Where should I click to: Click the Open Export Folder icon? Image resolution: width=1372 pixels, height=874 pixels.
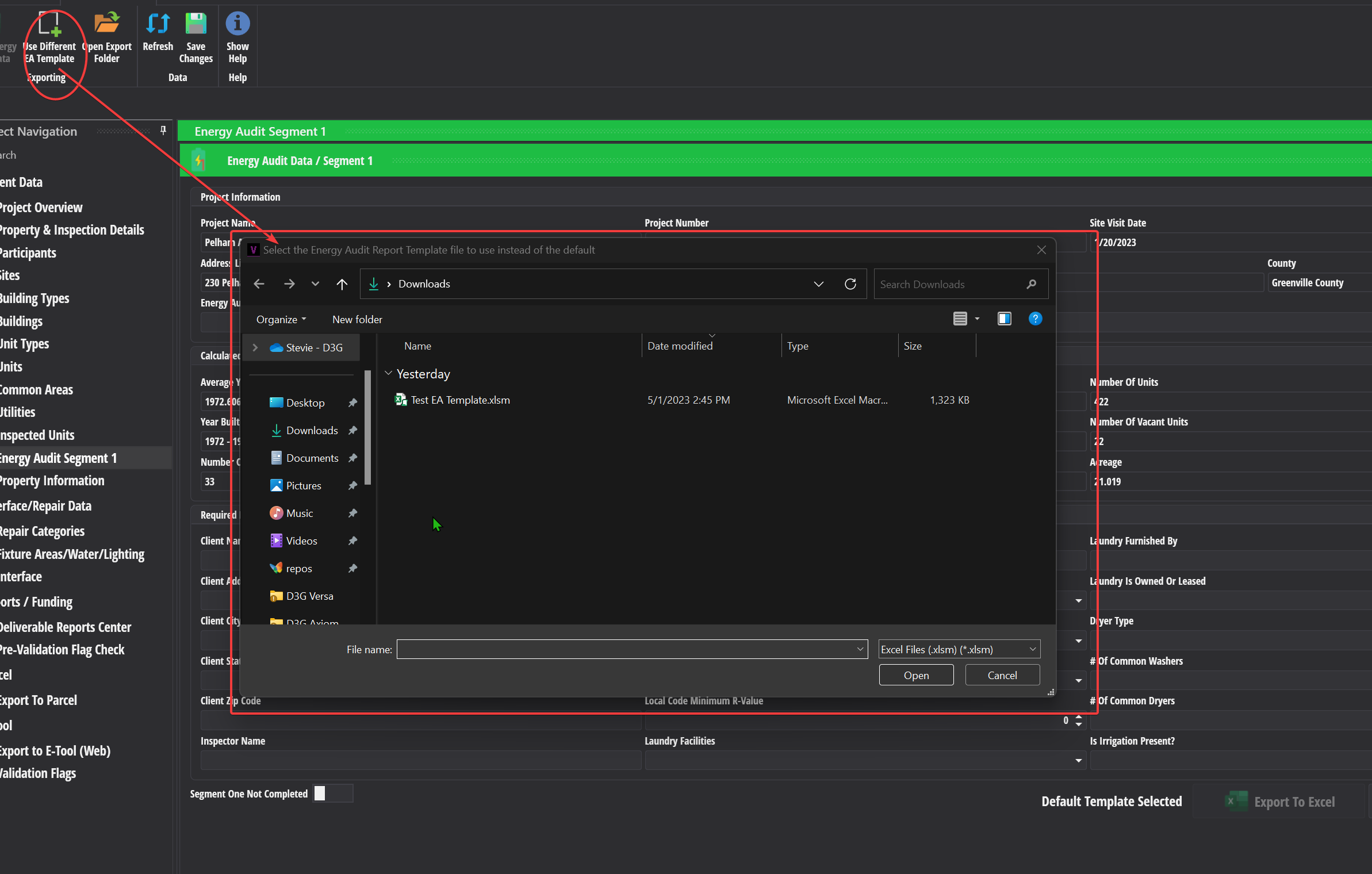[x=107, y=24]
